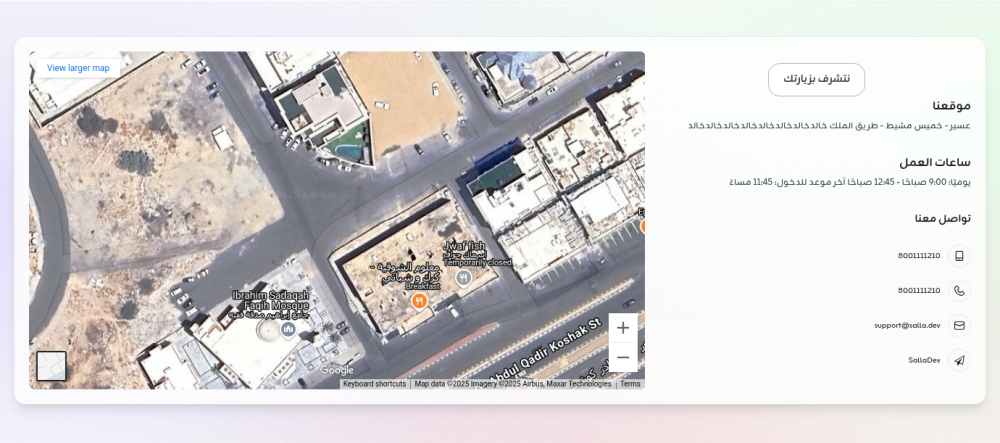The height and width of the screenshot is (443, 1000).
Task: Click the orange Breakfast restaurant marker
Action: coord(420,300)
